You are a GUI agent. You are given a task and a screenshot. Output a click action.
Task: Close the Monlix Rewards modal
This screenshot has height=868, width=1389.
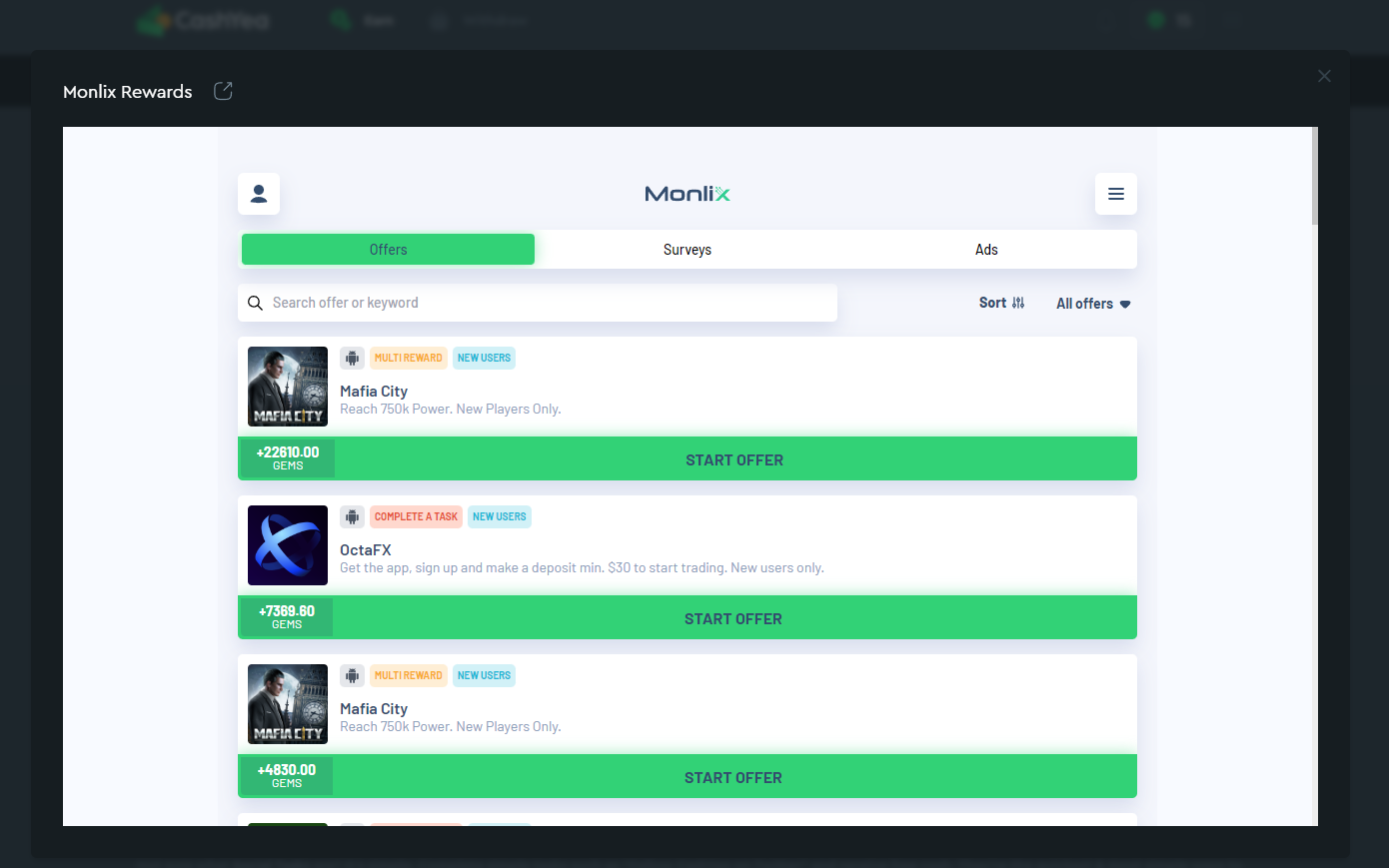1324,76
